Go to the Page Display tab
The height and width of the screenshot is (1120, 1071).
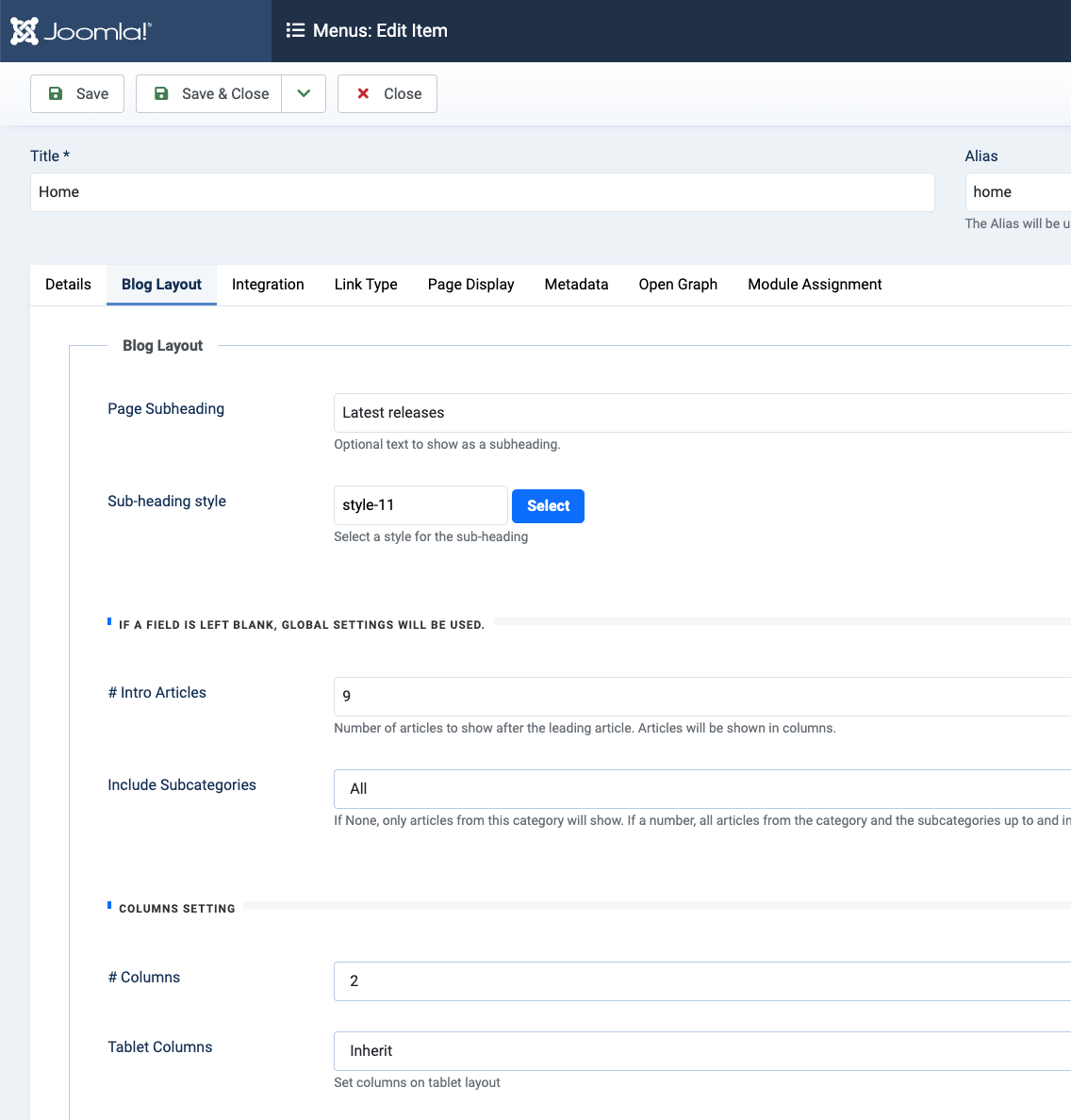click(470, 285)
